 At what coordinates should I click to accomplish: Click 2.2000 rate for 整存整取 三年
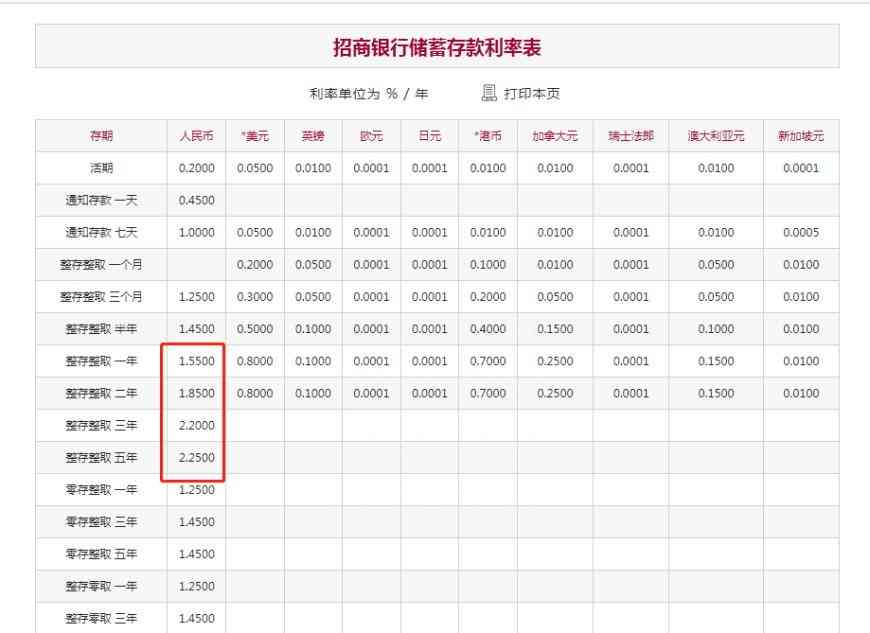click(x=196, y=426)
